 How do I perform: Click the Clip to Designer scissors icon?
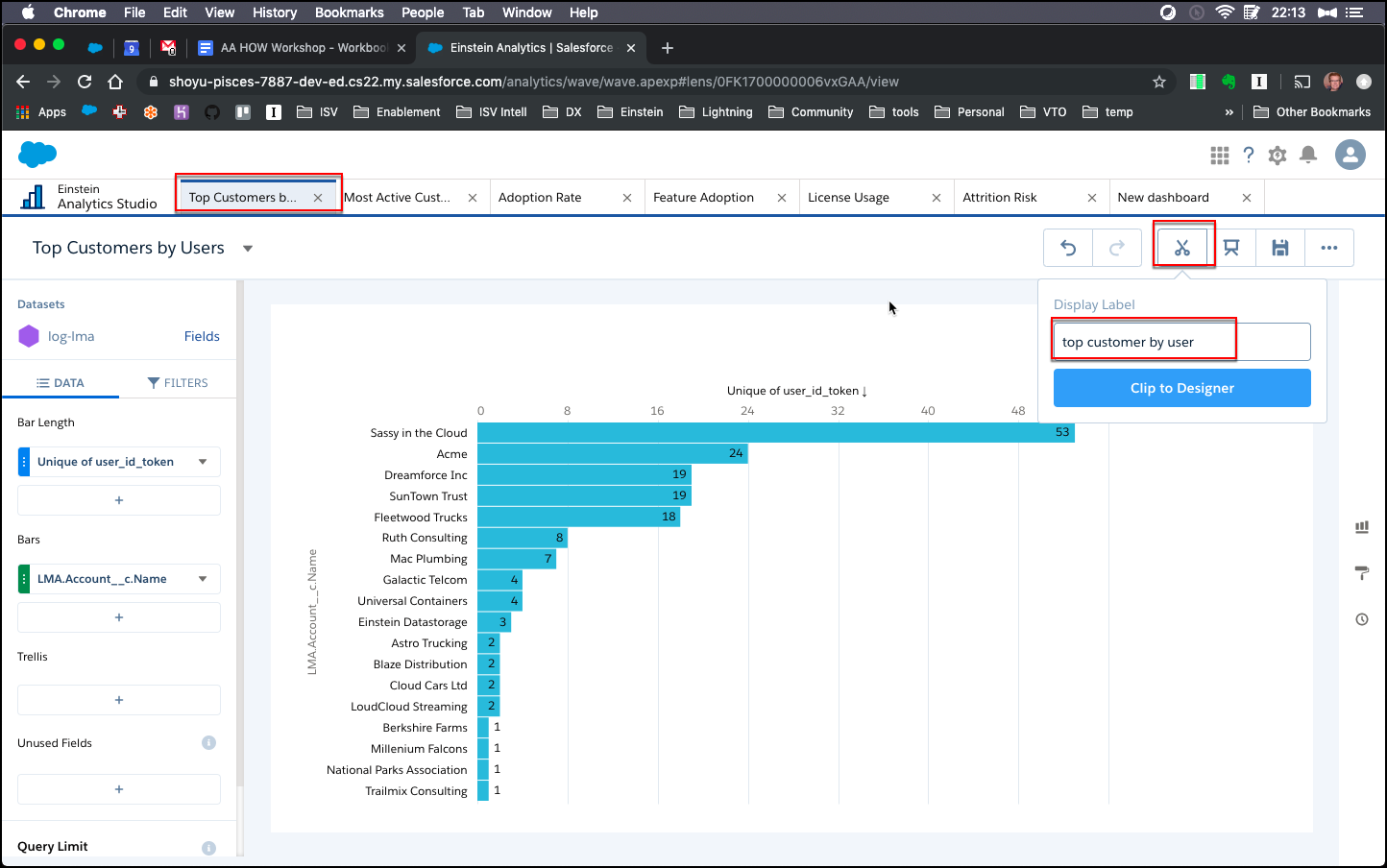(1181, 248)
